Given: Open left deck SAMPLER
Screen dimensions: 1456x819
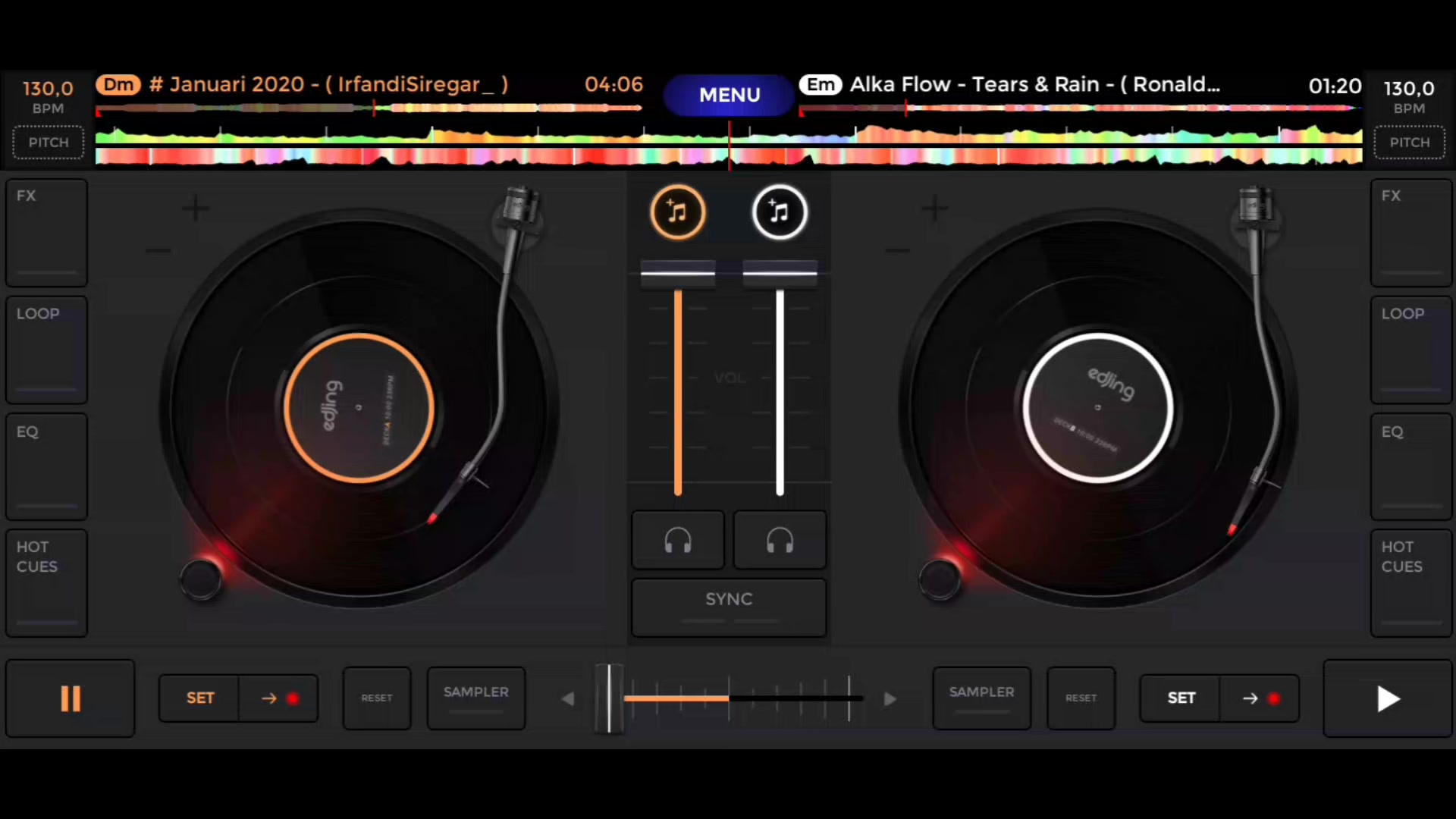Looking at the screenshot, I should pyautogui.click(x=476, y=698).
